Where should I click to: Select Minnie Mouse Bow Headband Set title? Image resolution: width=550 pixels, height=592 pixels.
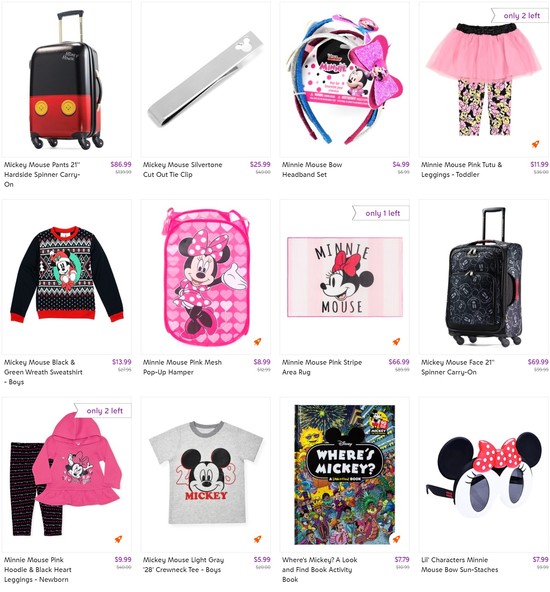312,170
